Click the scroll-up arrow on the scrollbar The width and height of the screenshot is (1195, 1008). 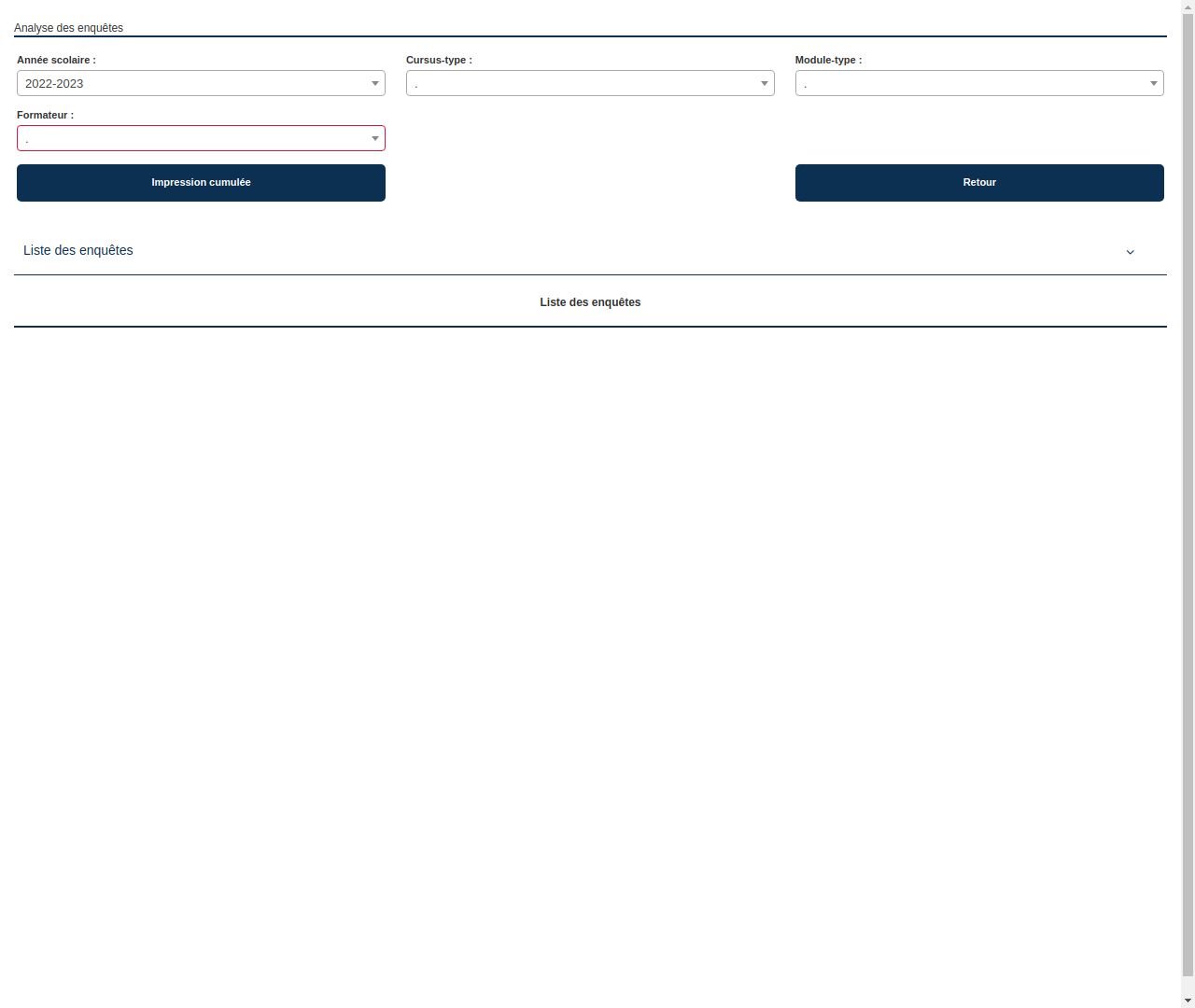click(x=1188, y=6)
